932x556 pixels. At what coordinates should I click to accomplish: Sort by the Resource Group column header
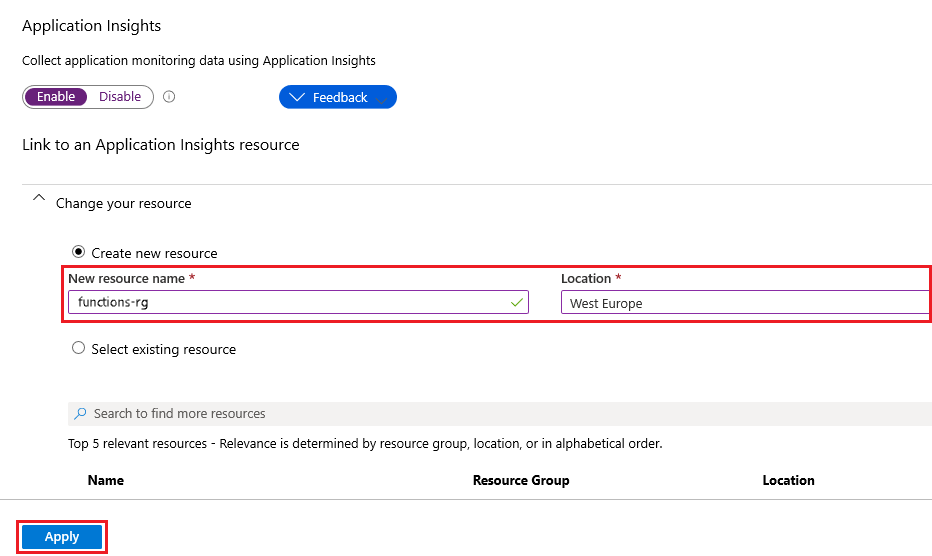pyautogui.click(x=521, y=480)
